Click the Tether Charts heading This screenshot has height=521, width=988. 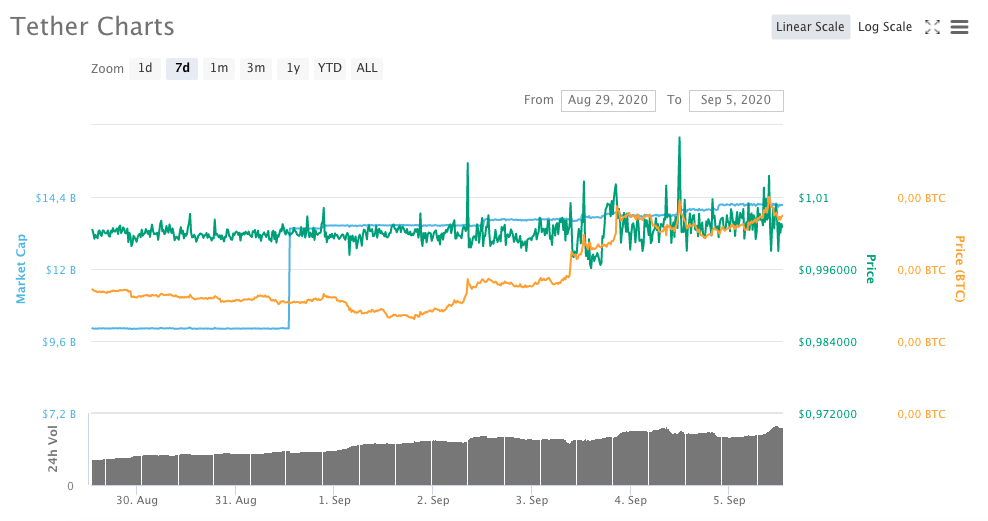tap(93, 27)
